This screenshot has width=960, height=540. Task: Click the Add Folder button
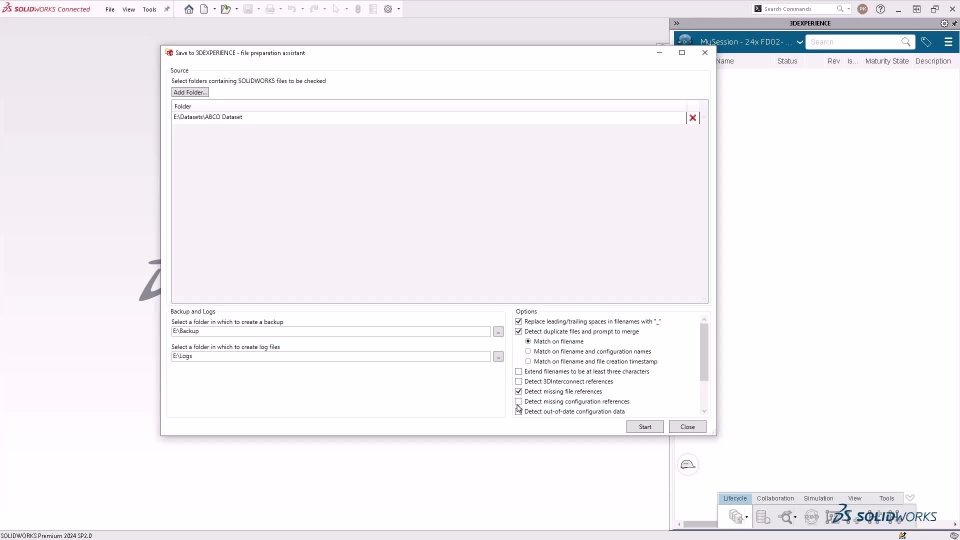pos(190,92)
